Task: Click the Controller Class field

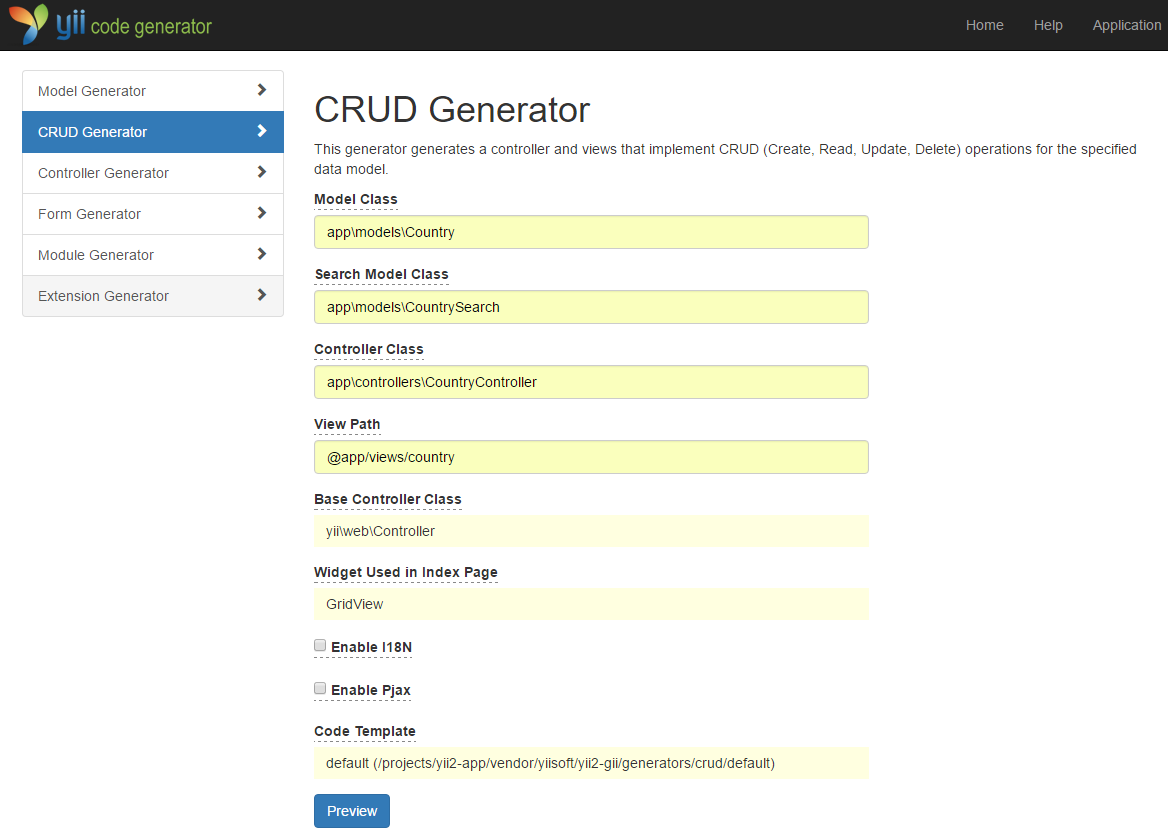Action: pos(590,381)
